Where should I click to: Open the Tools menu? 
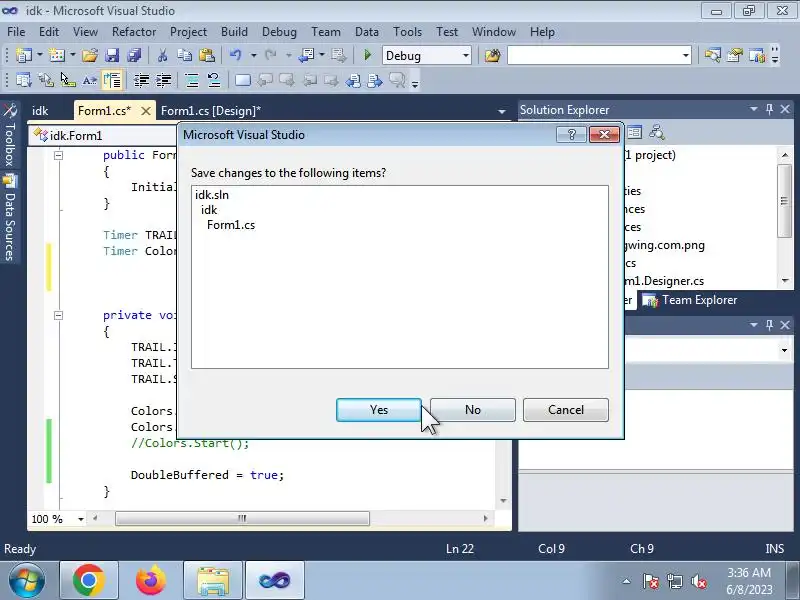tap(407, 32)
